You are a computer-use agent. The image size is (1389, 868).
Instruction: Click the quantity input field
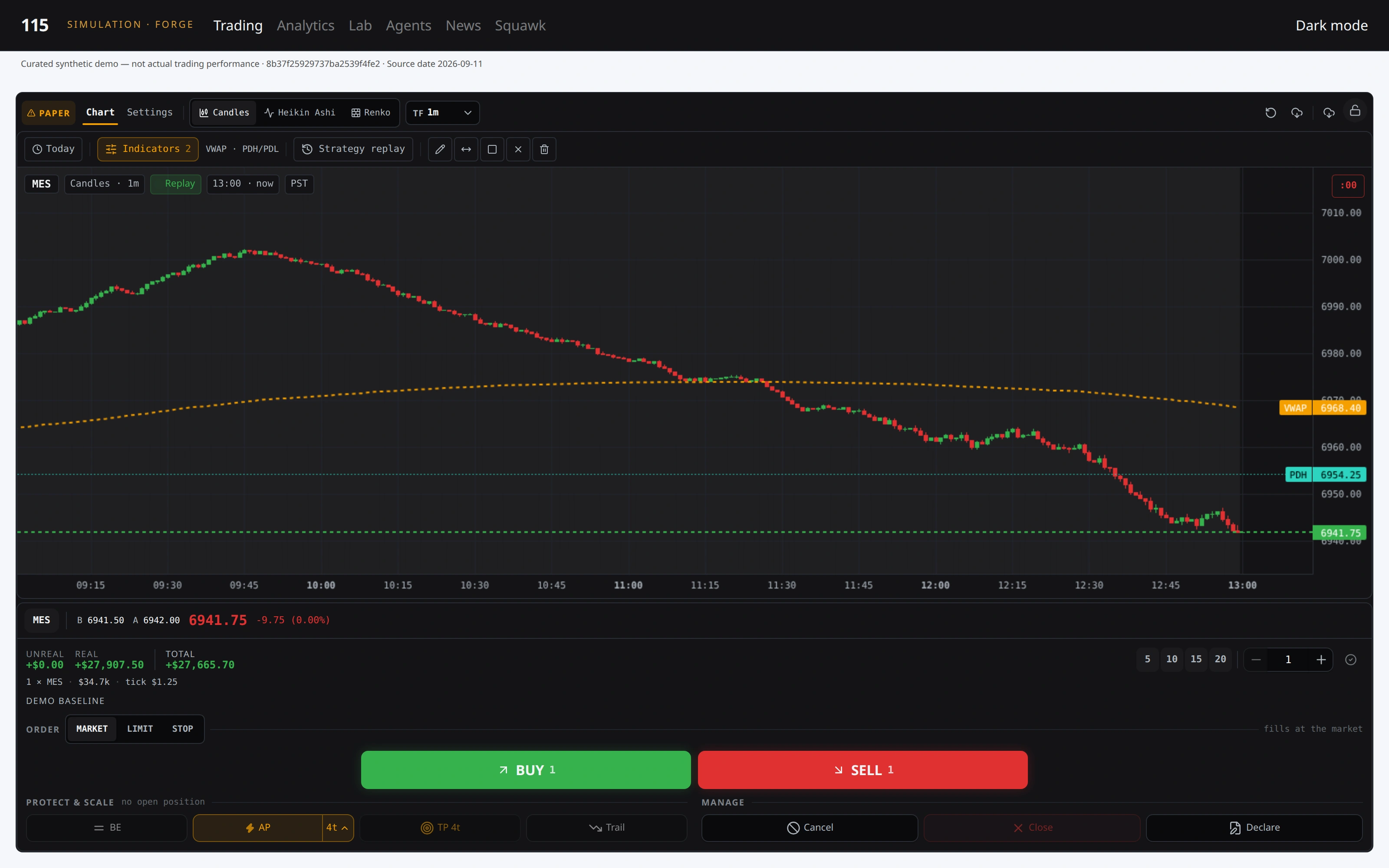(1288, 660)
